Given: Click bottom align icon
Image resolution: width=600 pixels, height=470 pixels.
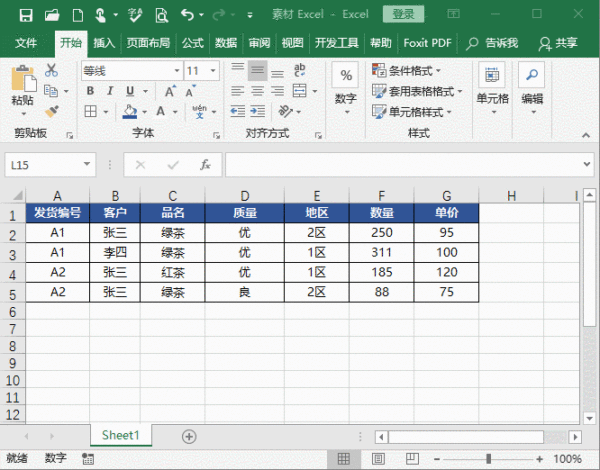Looking at the screenshot, I should point(277,73).
